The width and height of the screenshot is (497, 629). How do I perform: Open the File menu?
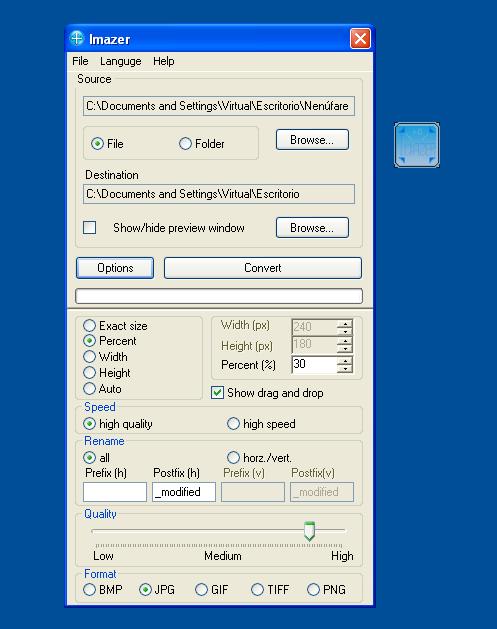tap(80, 61)
